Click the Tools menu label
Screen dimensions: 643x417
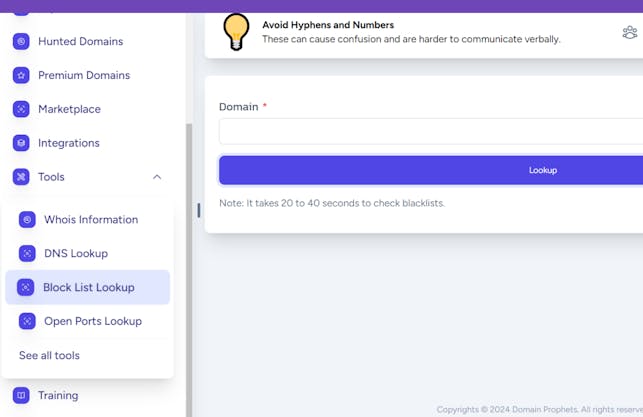[x=51, y=177]
